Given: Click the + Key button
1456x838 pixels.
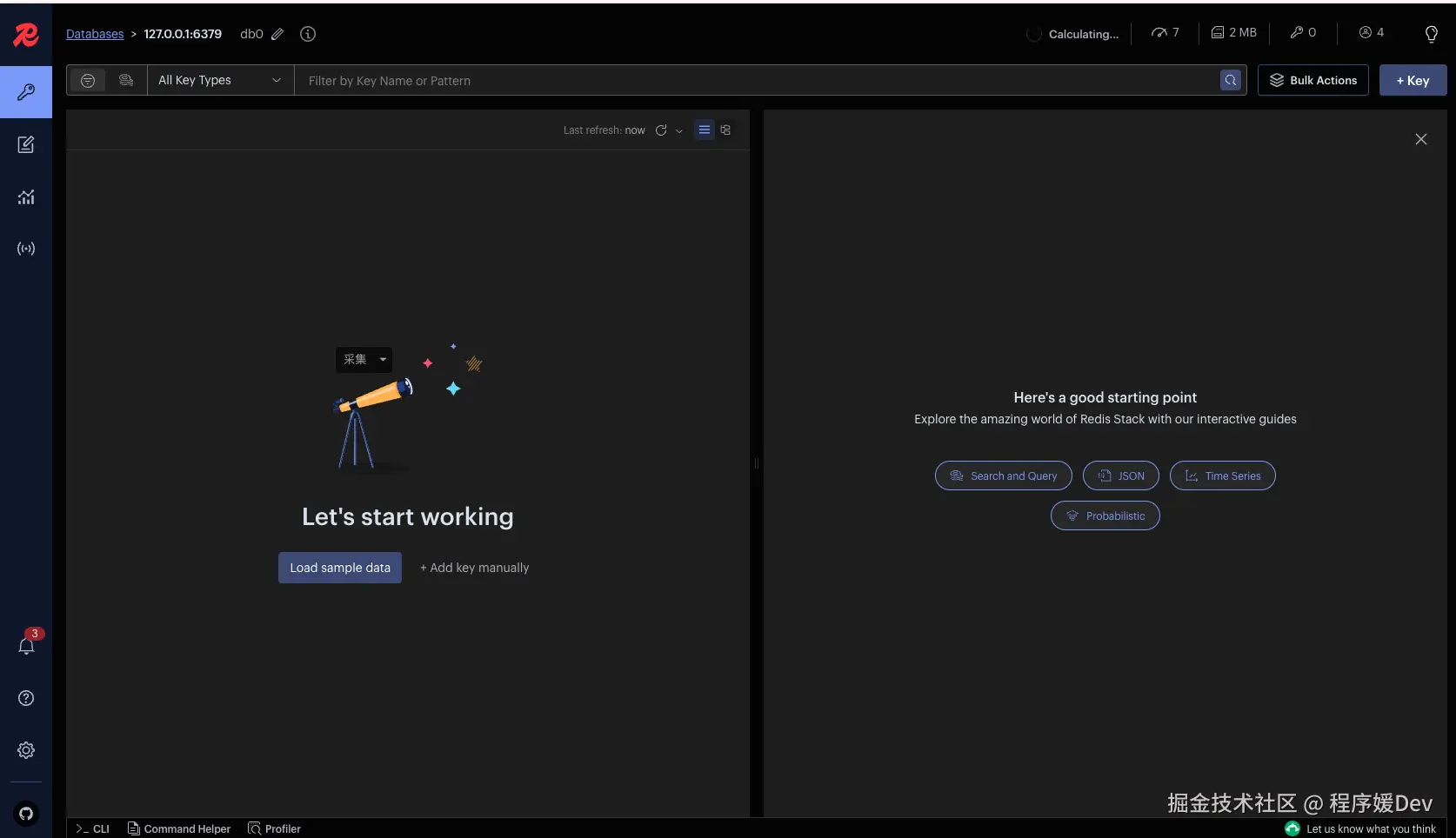Looking at the screenshot, I should [x=1413, y=80].
